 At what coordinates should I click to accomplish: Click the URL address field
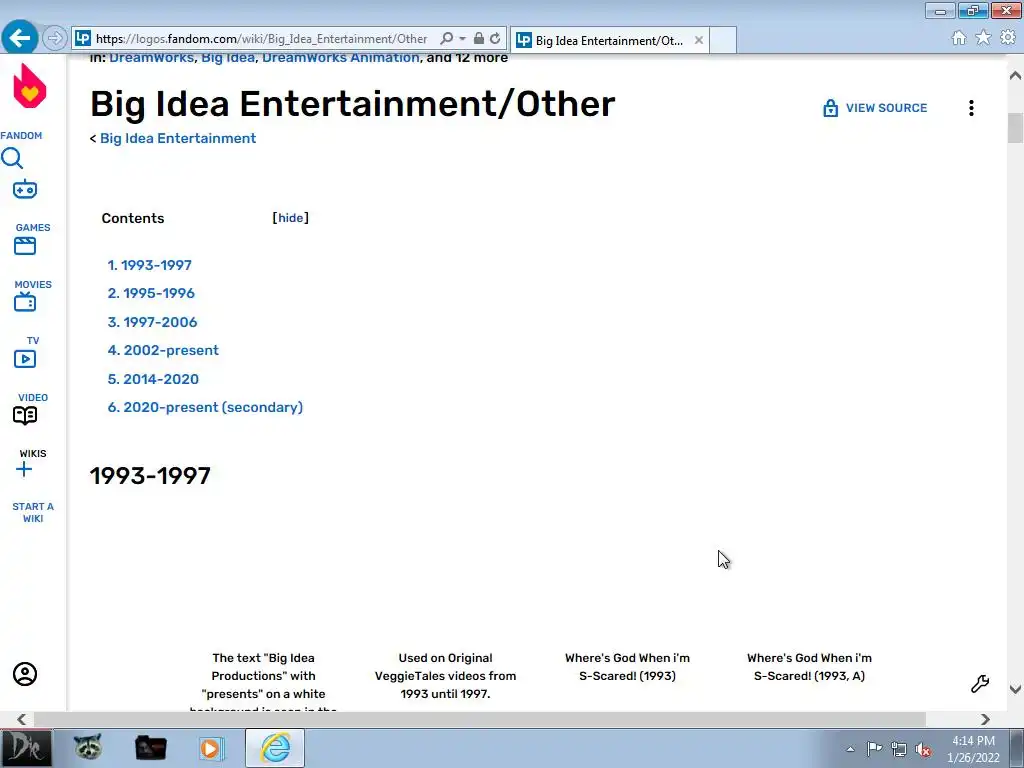tap(261, 39)
